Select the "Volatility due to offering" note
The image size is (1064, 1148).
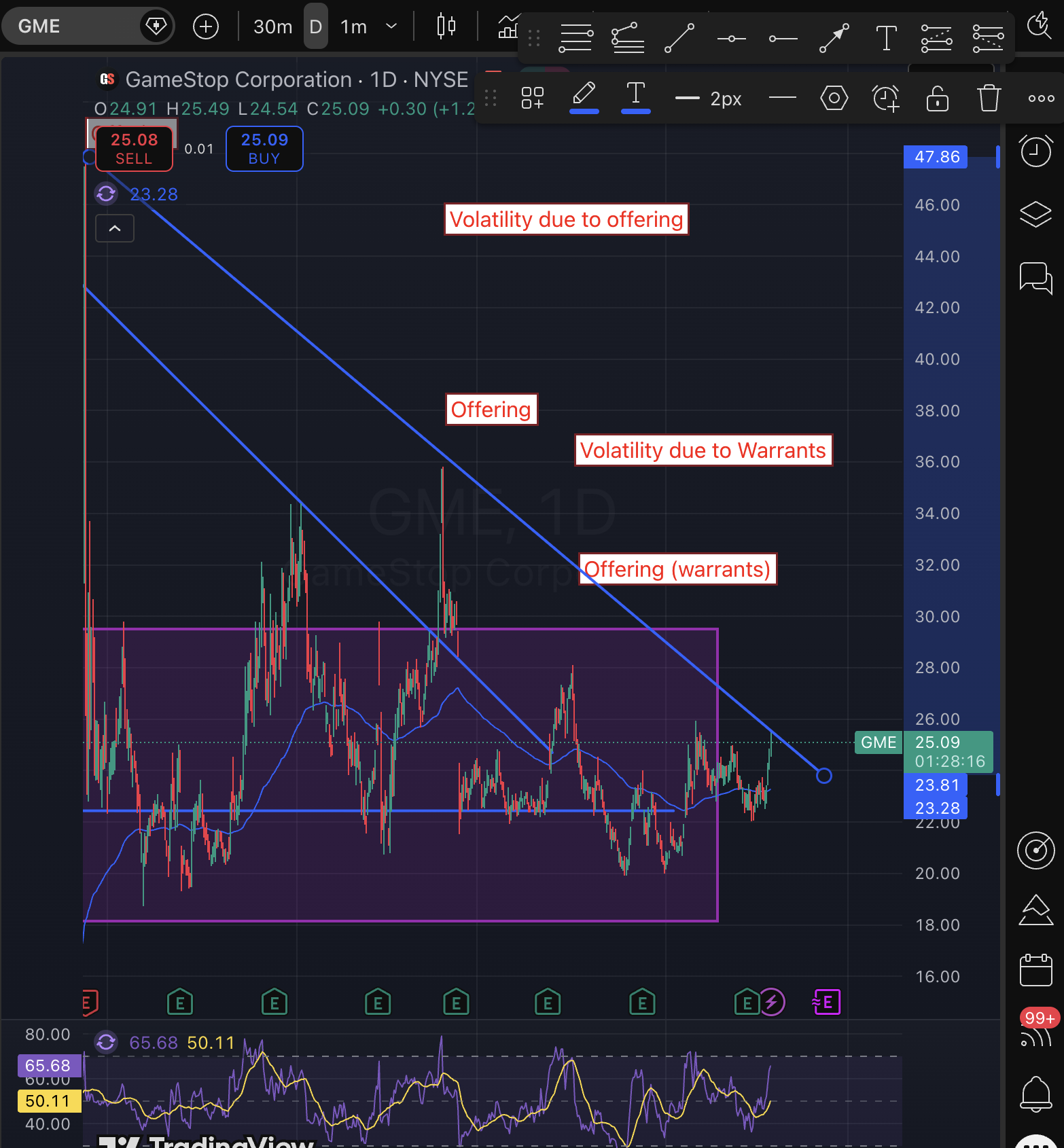pos(567,219)
